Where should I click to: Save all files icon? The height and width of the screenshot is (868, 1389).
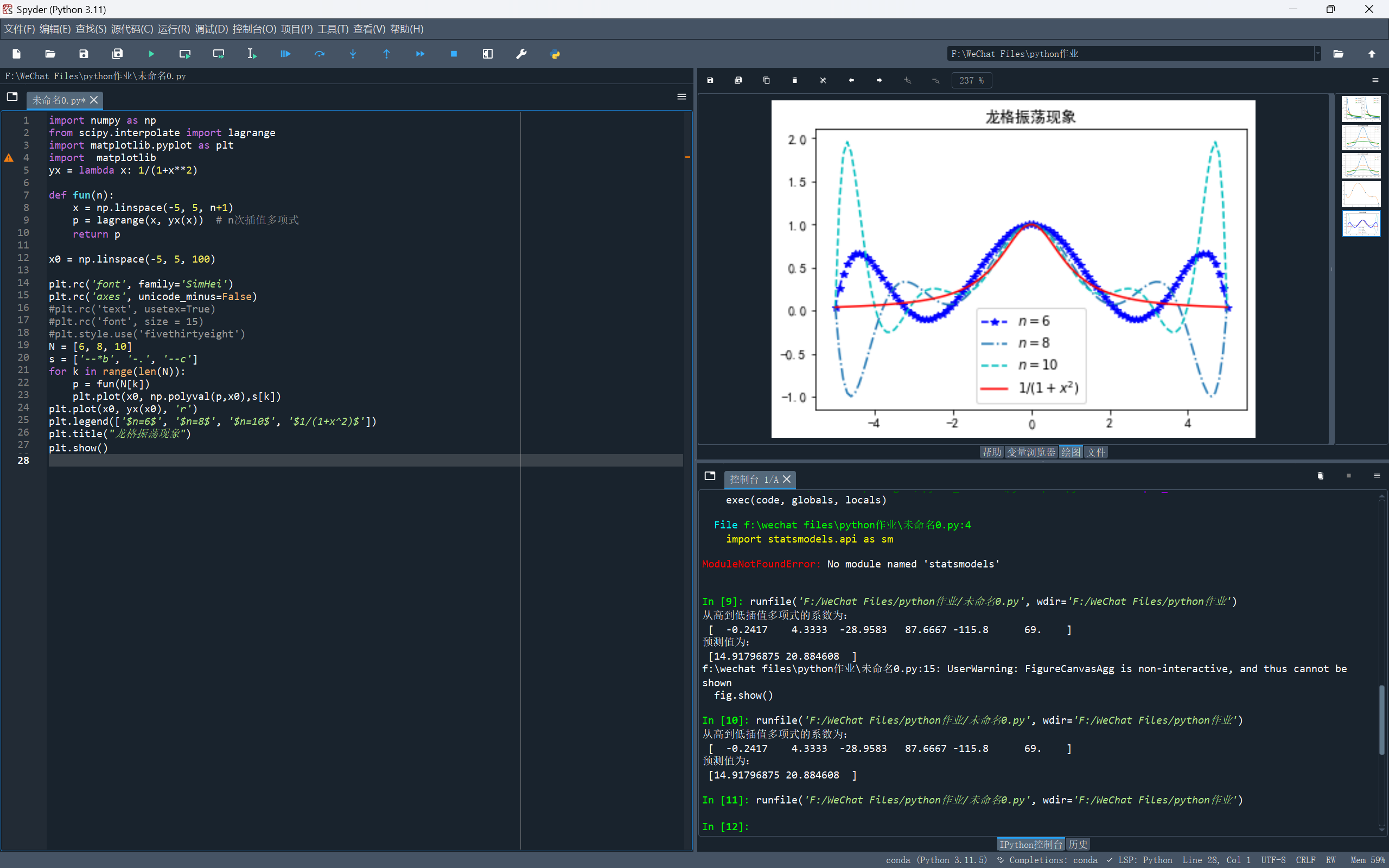point(118,53)
